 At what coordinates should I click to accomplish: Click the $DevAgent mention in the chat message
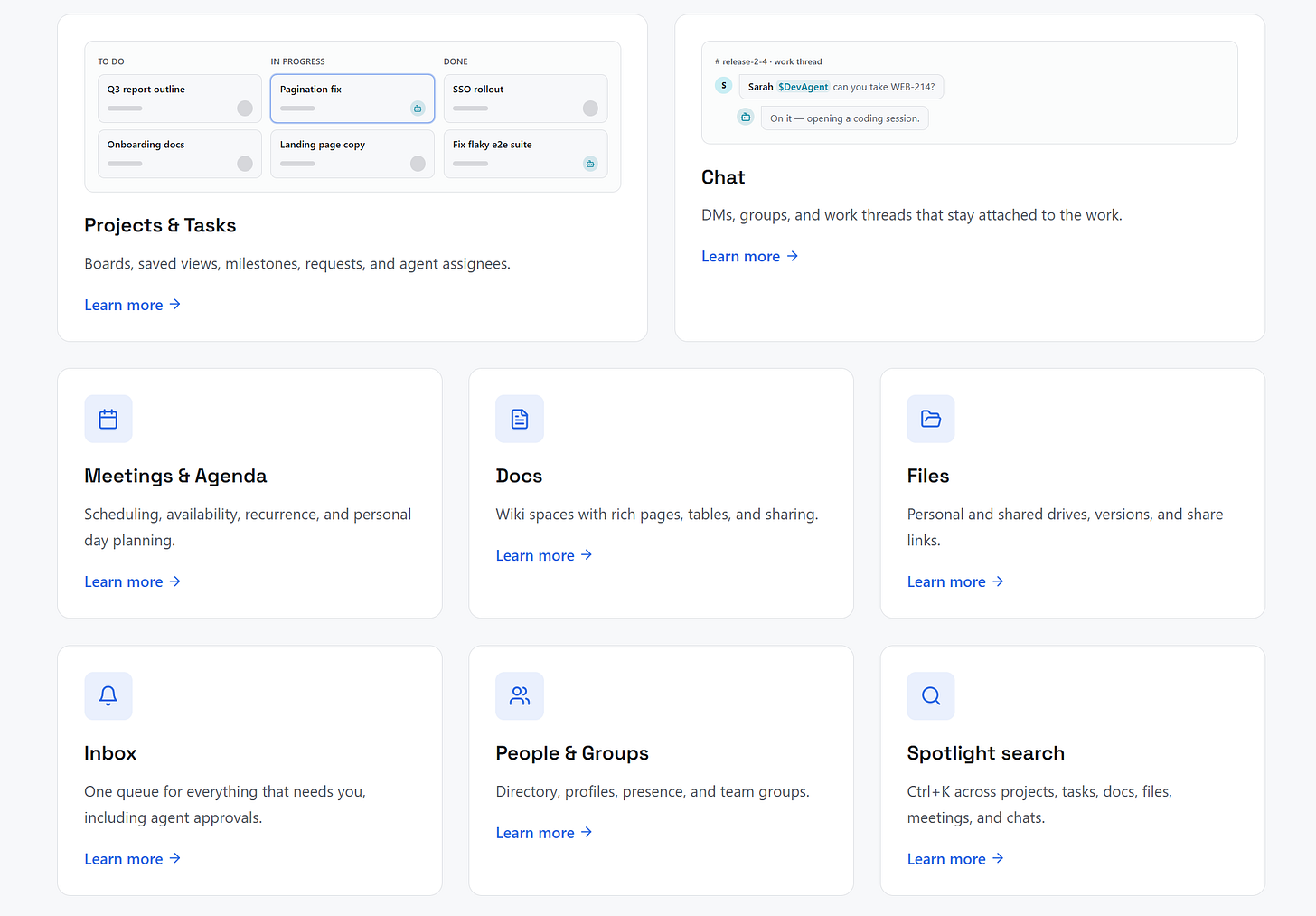click(803, 87)
